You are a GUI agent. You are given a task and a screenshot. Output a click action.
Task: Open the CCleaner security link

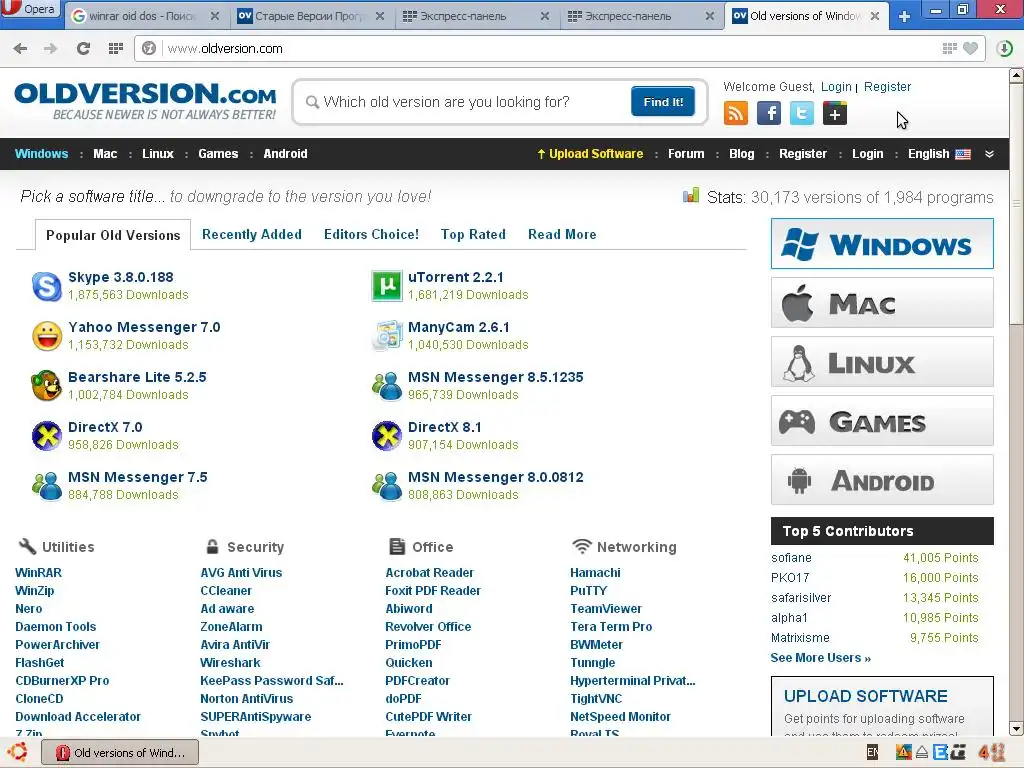click(x=226, y=590)
